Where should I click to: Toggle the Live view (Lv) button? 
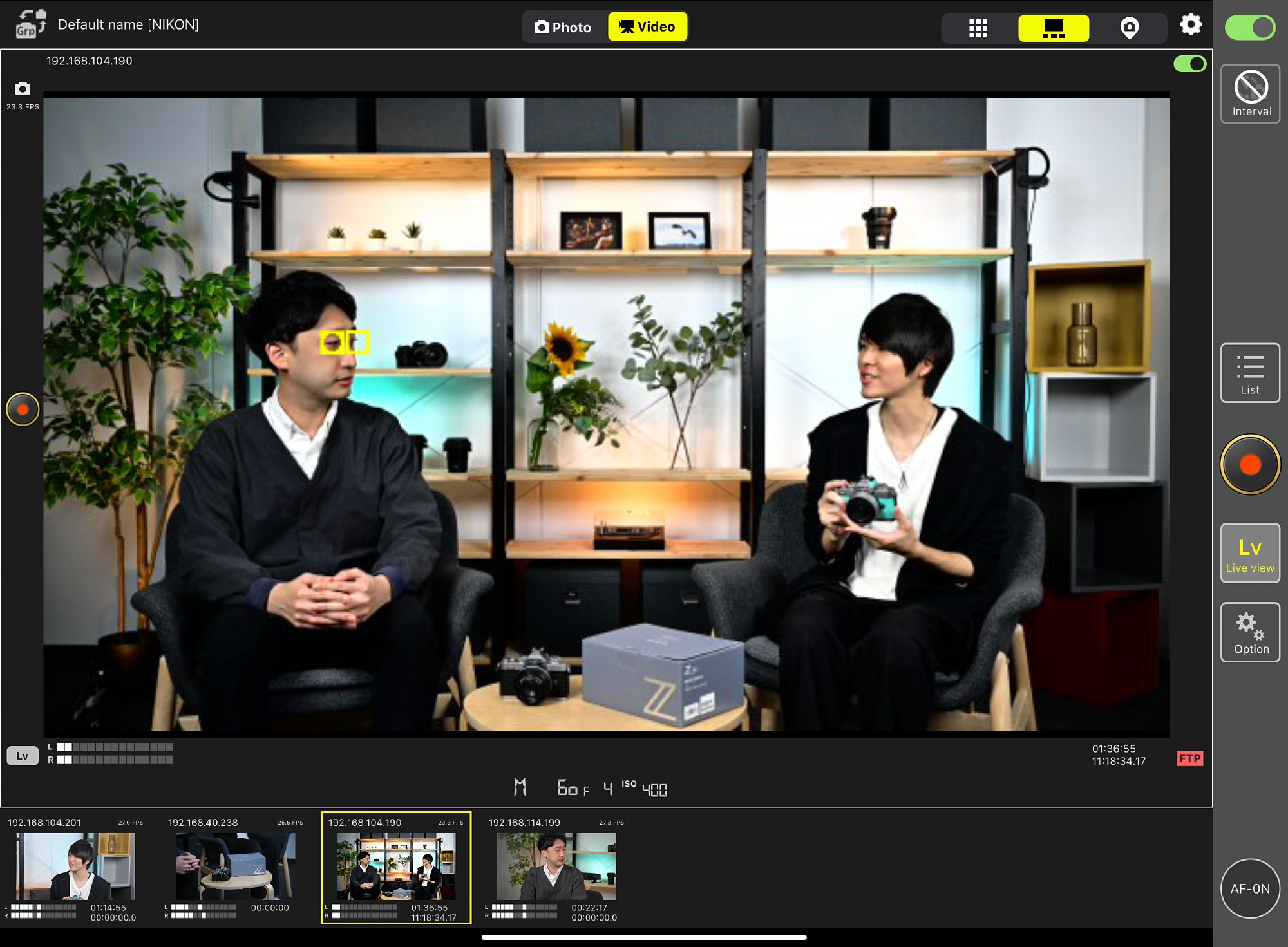point(1250,553)
